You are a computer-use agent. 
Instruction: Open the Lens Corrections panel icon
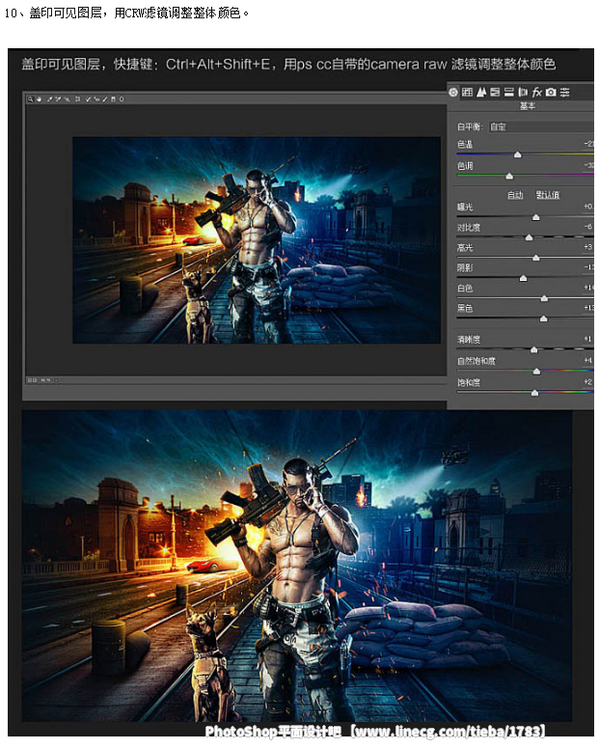pos(523,92)
